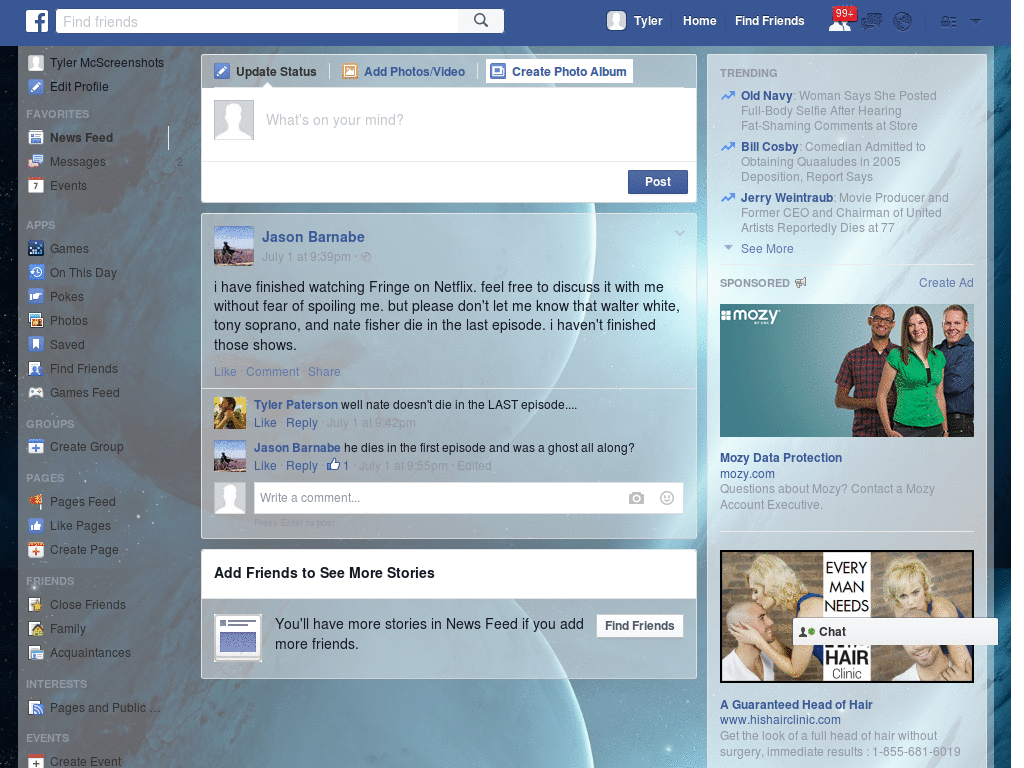Click the Acquaintances sidebar icon
Image resolution: width=1024 pixels, height=768 pixels.
[36, 652]
